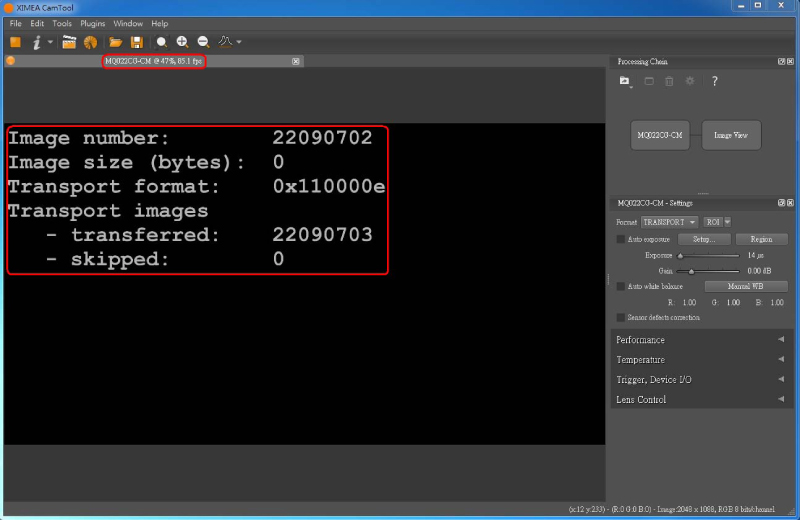Viewport: 800px width, 520px height.
Task: Click the orange color wheel icon in the toolbar
Action: [90, 42]
